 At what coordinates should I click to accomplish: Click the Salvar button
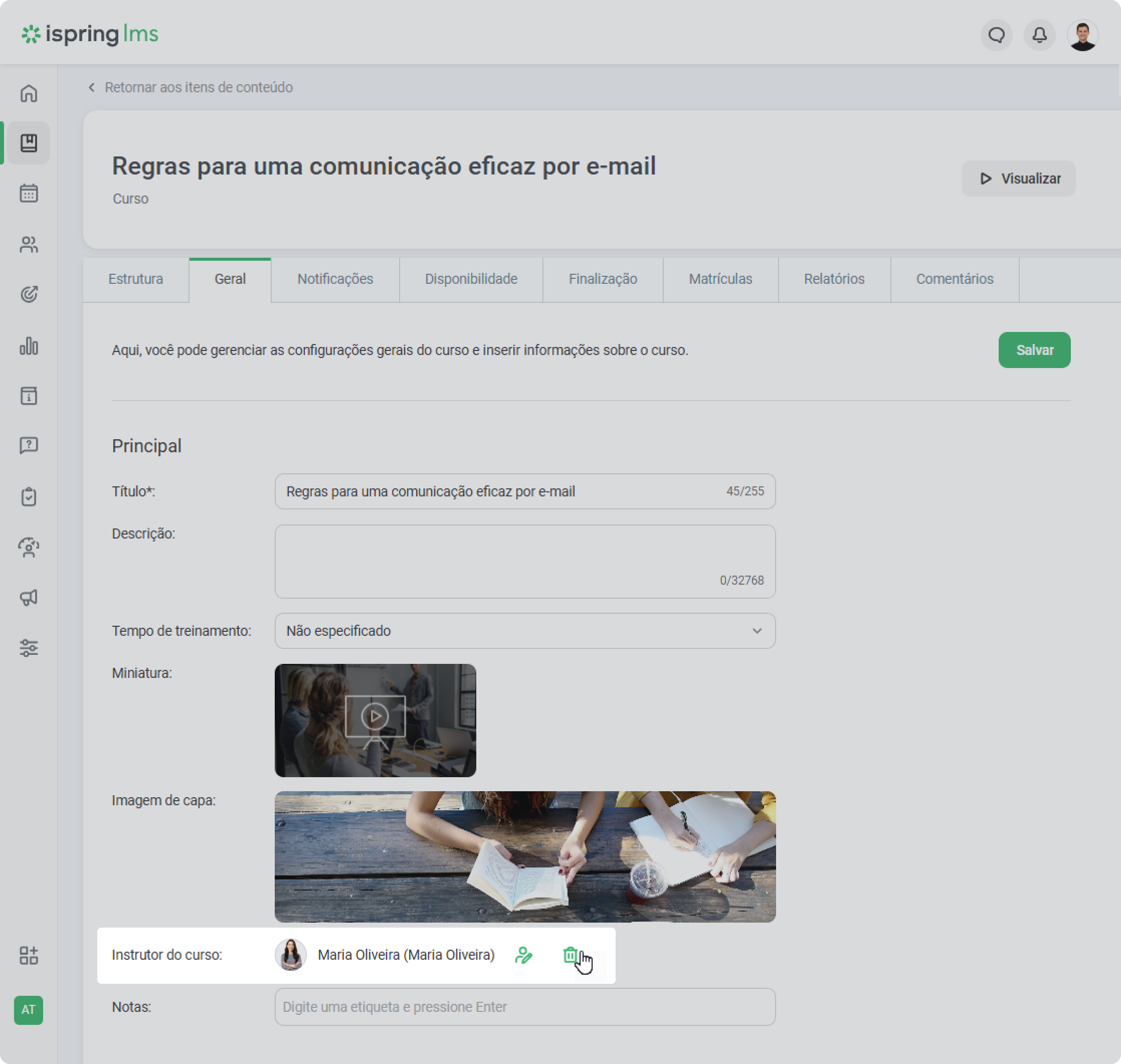(1034, 350)
